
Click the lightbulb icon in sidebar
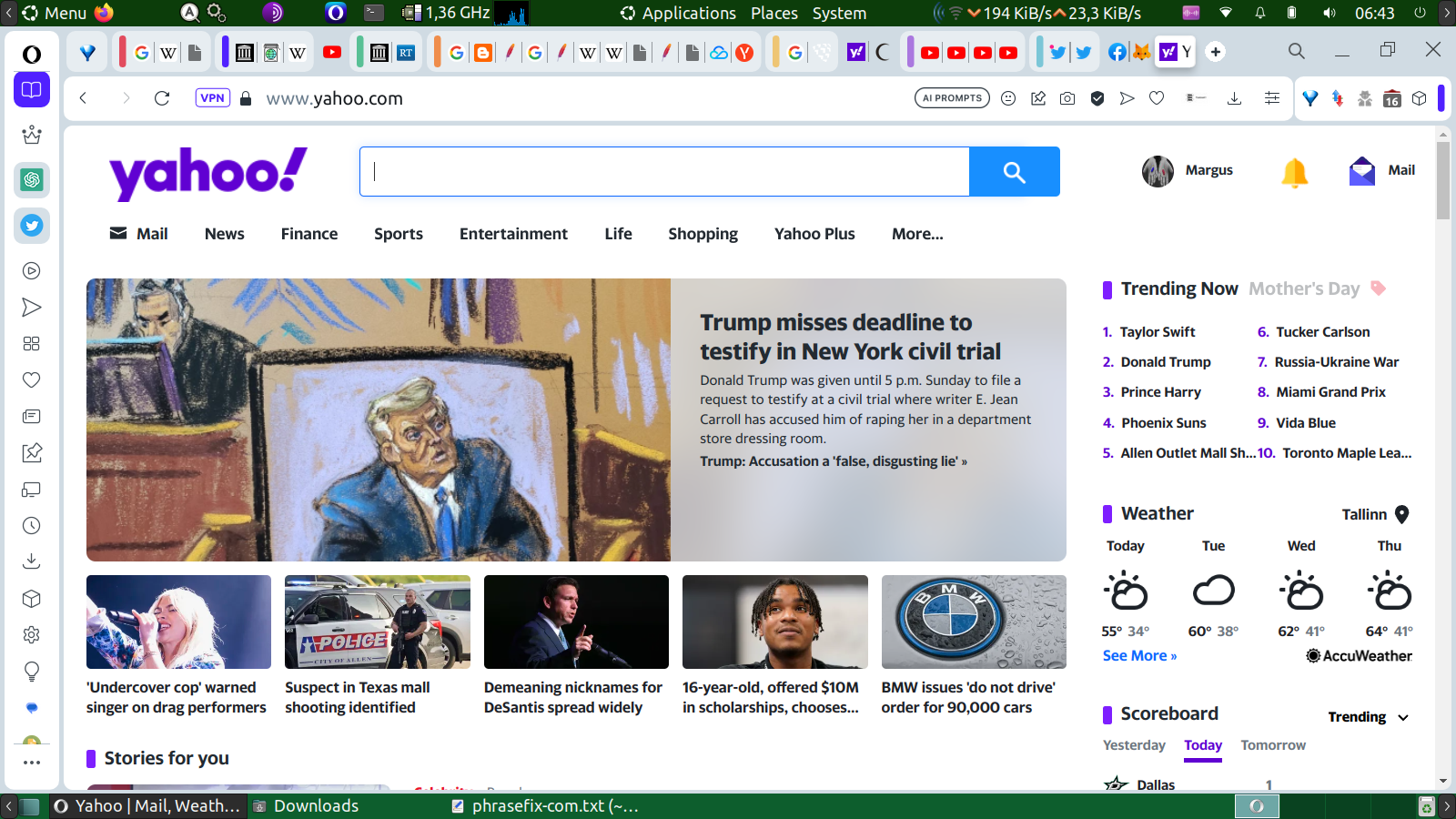point(32,672)
